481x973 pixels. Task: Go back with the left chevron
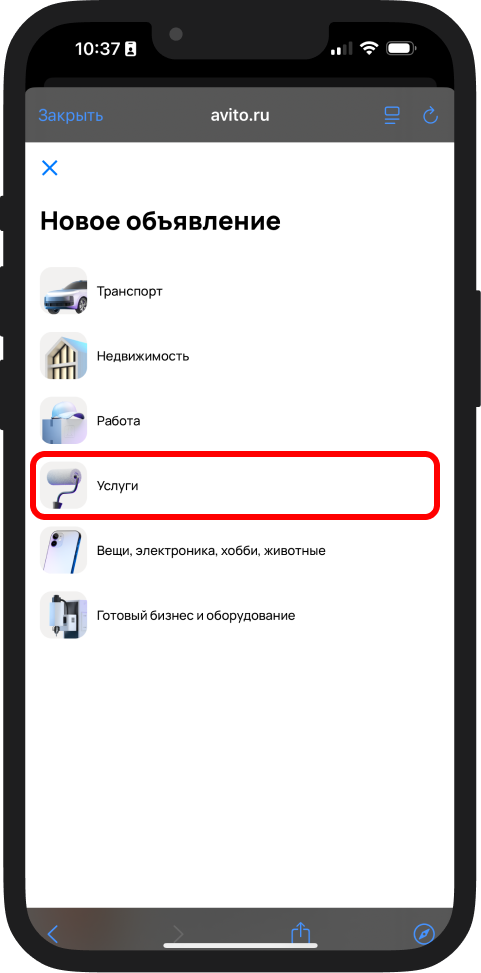pos(53,934)
